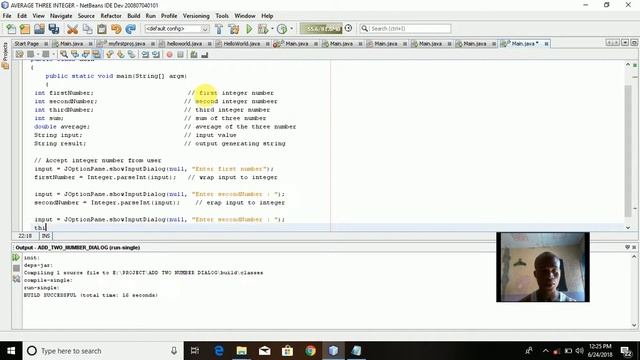Viewport: 640px width, 360px height.
Task: Click the Output panel vertical scrollbar
Action: point(634,291)
